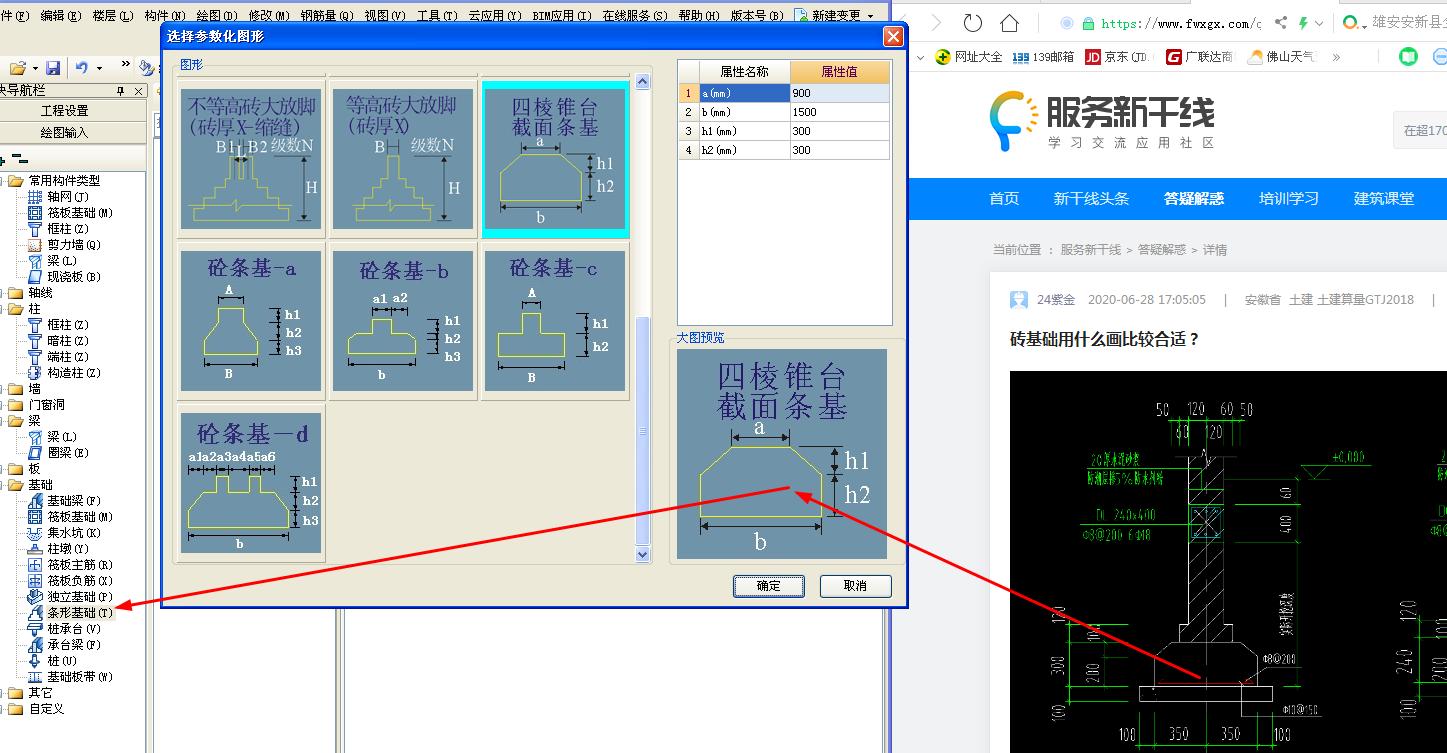Click the 京东 bookmark

click(x=1120, y=57)
